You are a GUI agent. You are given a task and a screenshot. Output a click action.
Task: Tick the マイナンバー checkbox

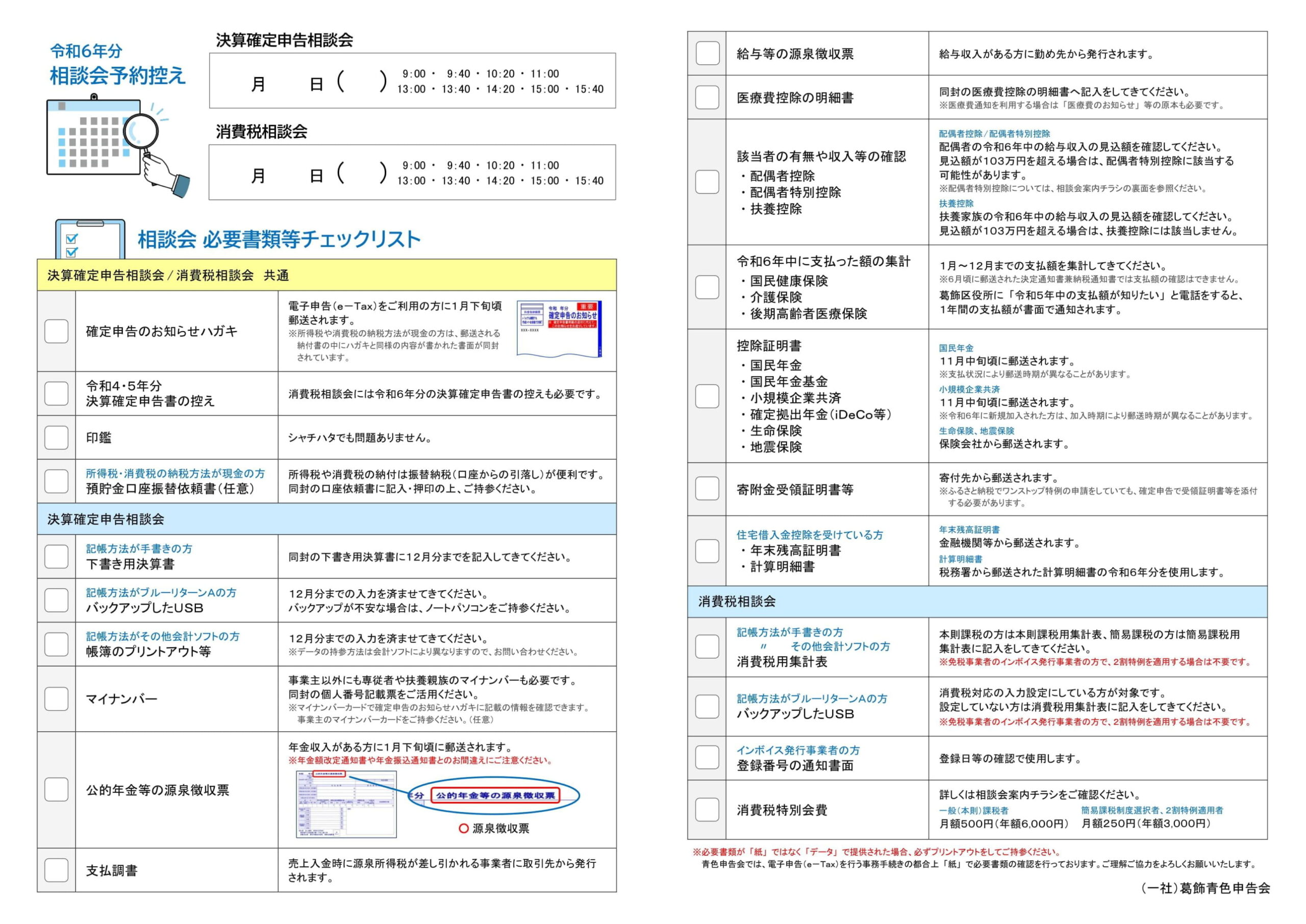(56, 698)
